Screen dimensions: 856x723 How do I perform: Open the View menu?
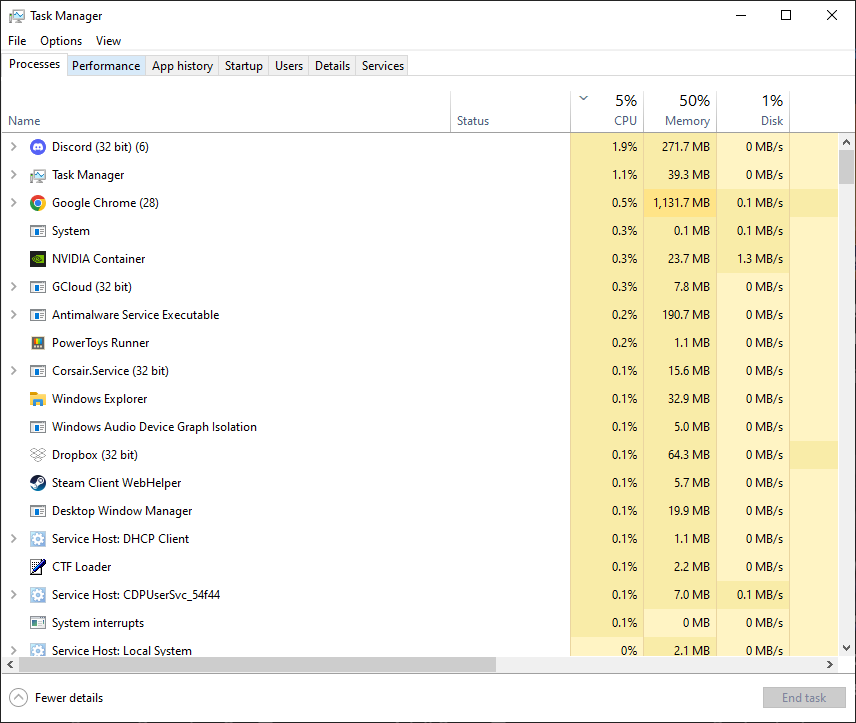[x=108, y=41]
